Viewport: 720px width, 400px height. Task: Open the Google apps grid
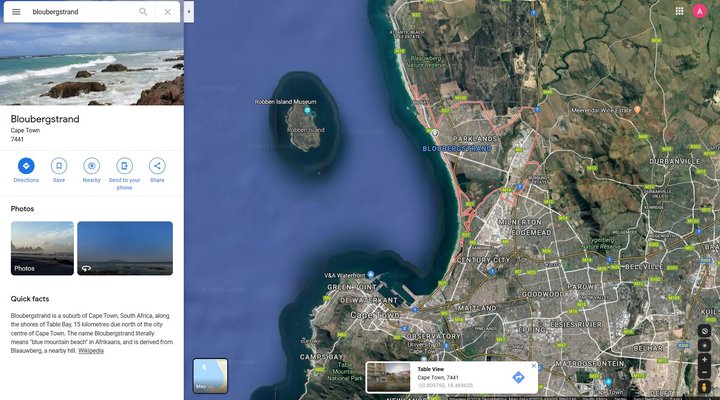(x=680, y=11)
